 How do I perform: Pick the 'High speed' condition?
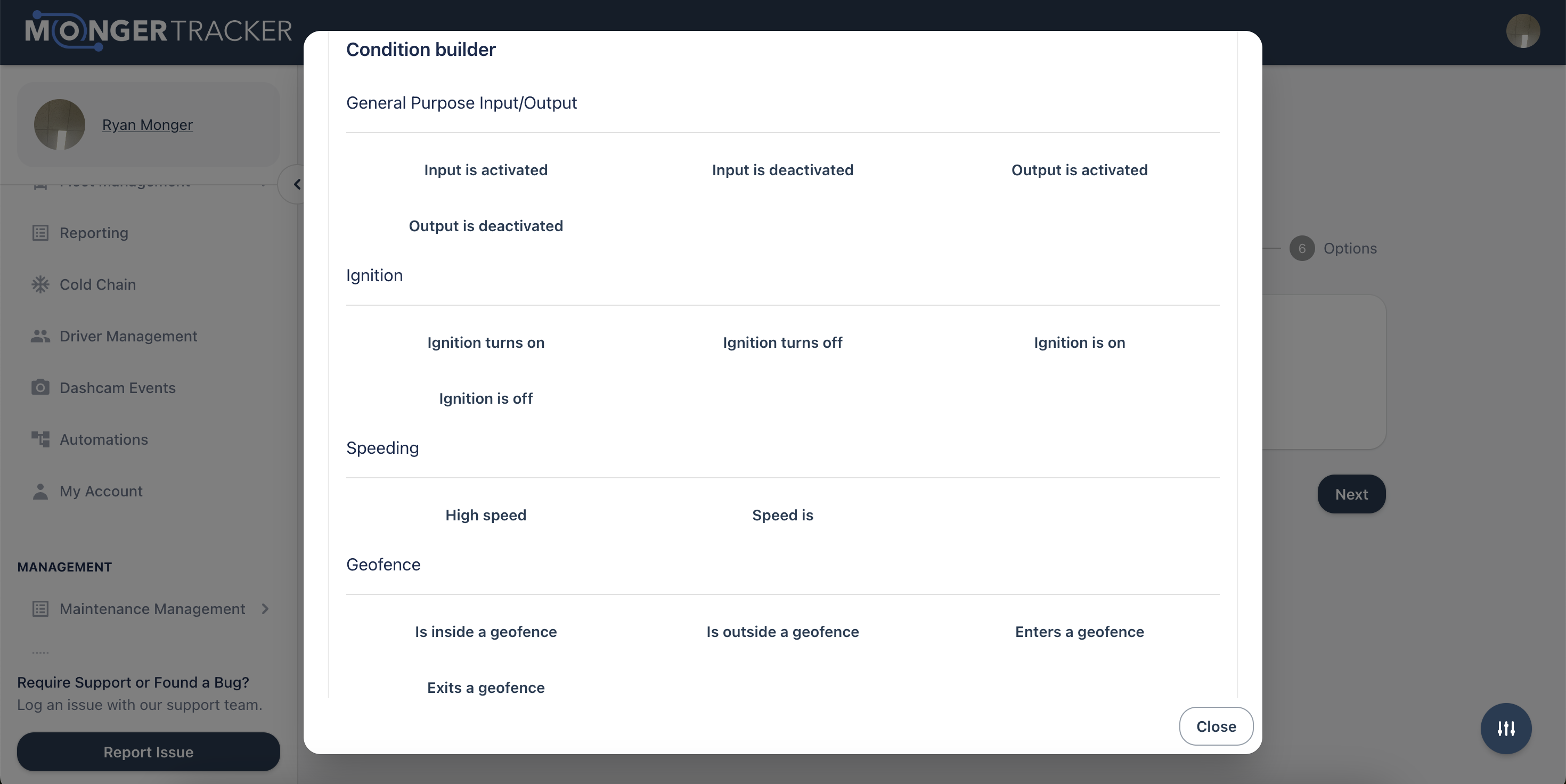pyautogui.click(x=486, y=516)
